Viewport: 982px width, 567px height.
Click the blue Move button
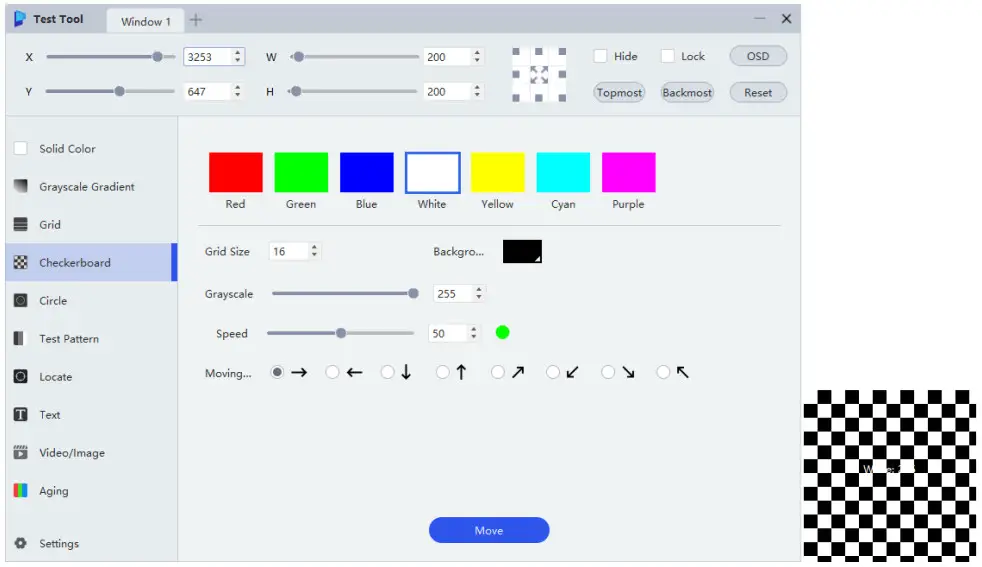click(489, 530)
